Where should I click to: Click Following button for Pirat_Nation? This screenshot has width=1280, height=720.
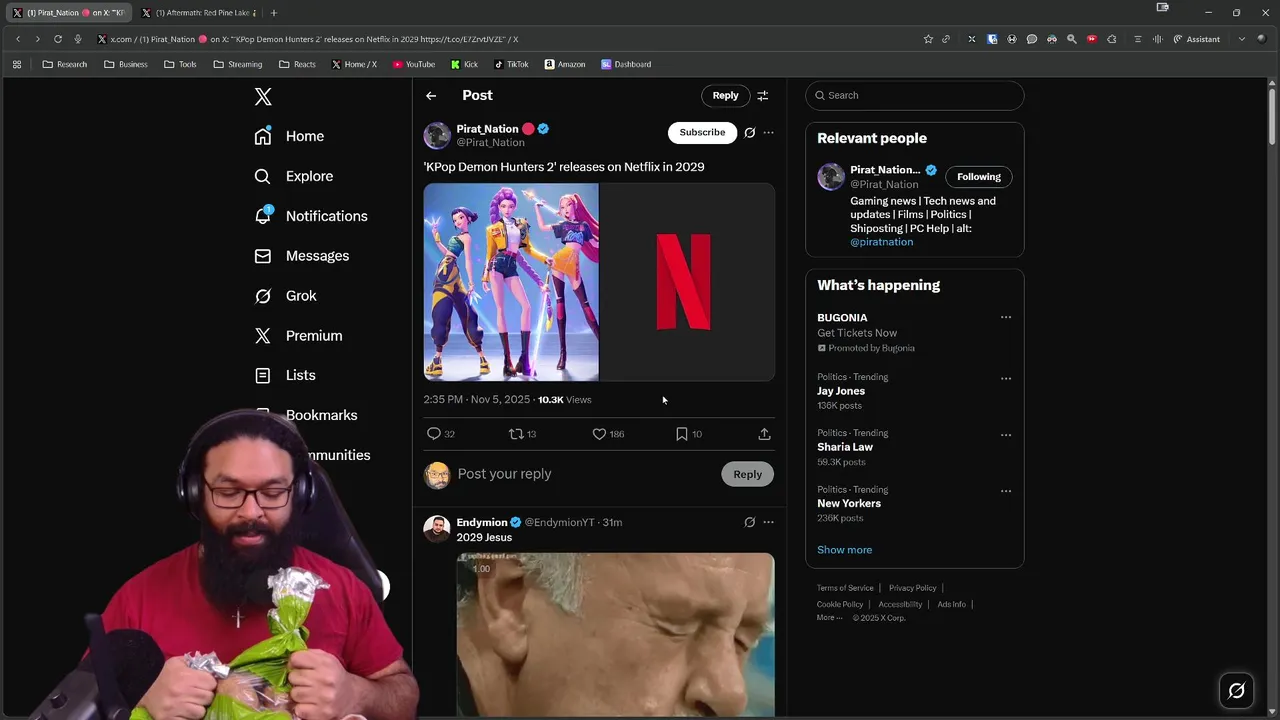point(978,177)
